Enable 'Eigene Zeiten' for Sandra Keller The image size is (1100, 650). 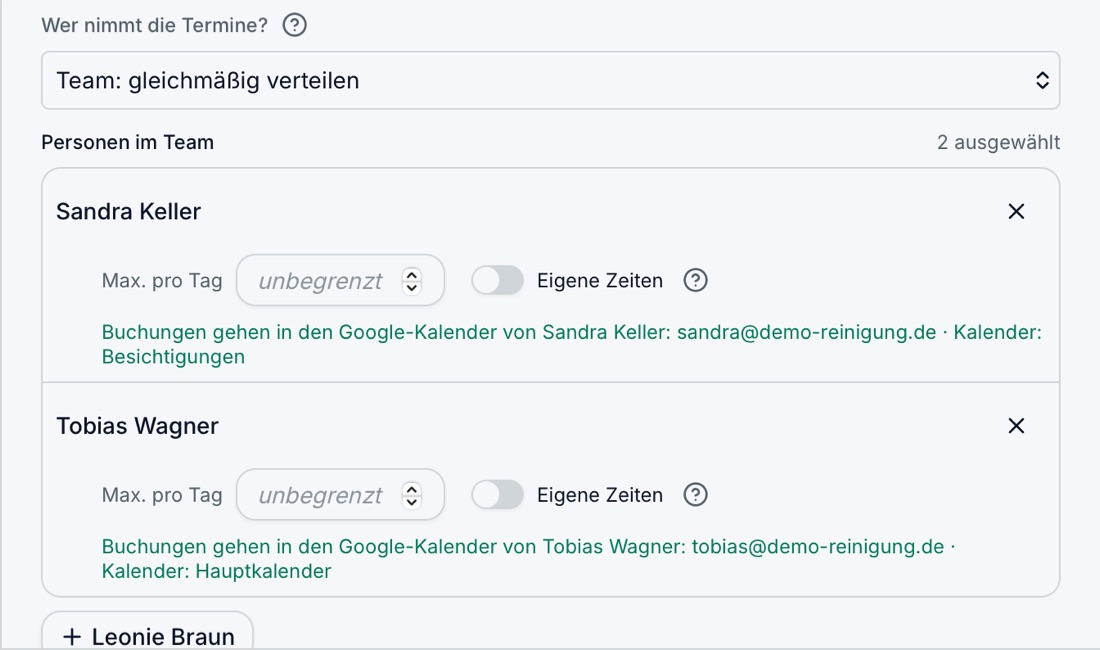(x=497, y=280)
